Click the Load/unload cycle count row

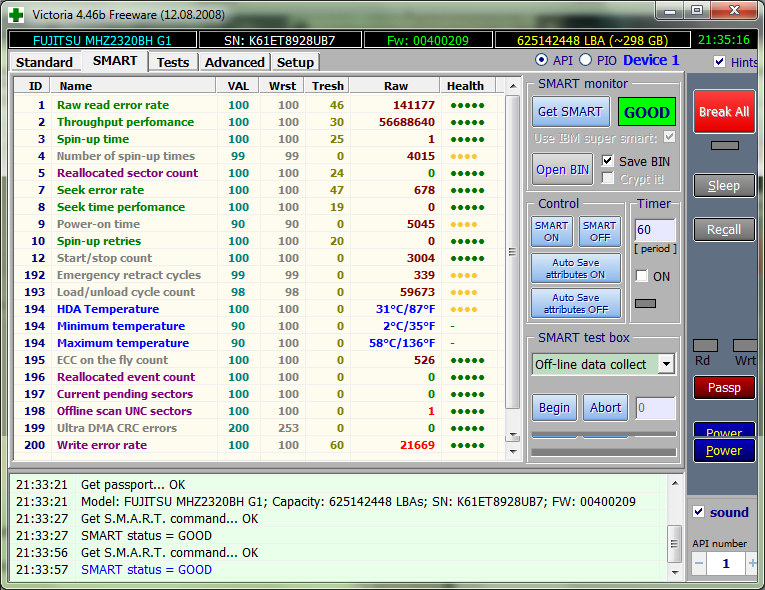pyautogui.click(x=259, y=292)
